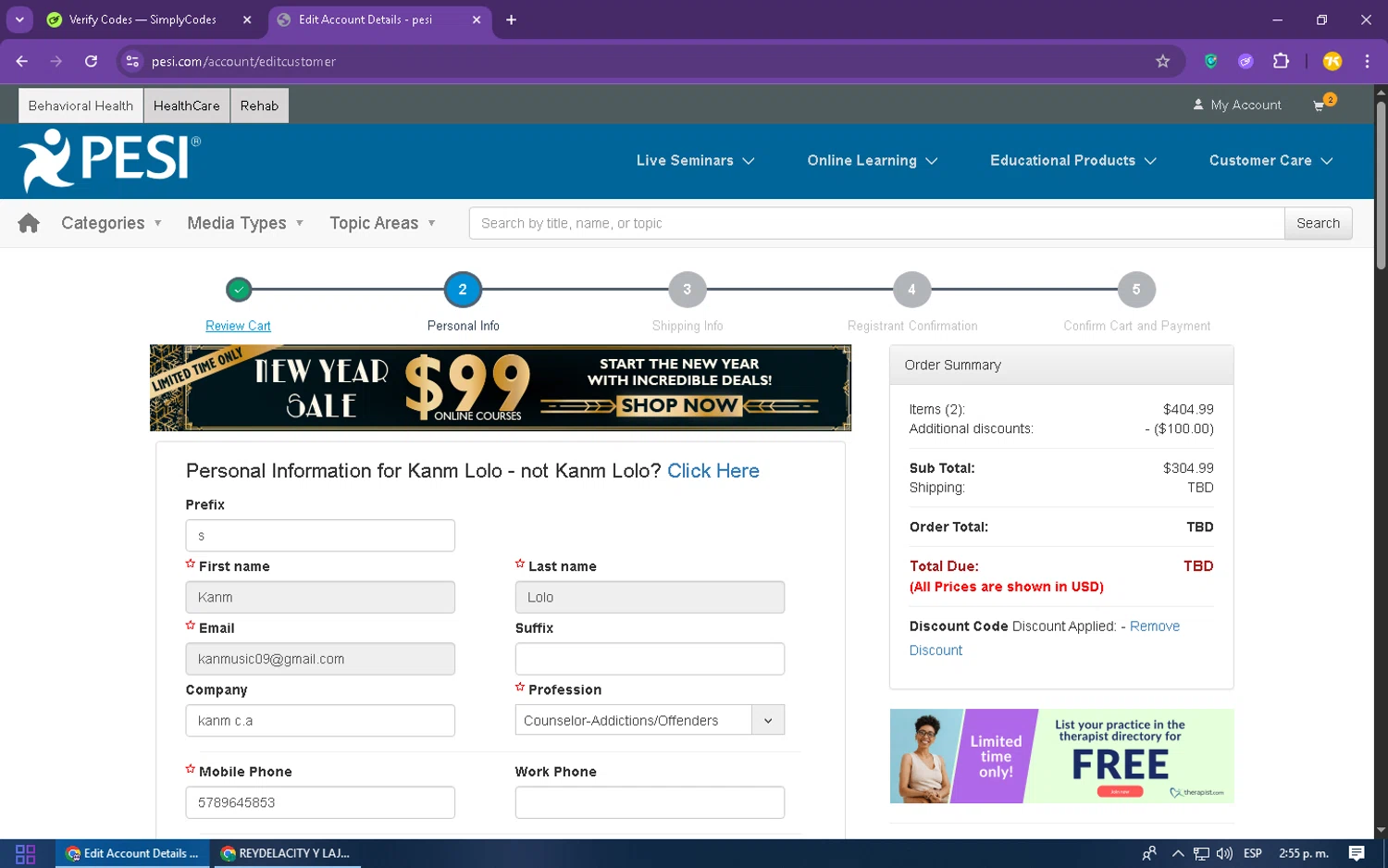1388x868 pixels.
Task: Click step 2 Personal Info circle
Action: click(x=463, y=290)
